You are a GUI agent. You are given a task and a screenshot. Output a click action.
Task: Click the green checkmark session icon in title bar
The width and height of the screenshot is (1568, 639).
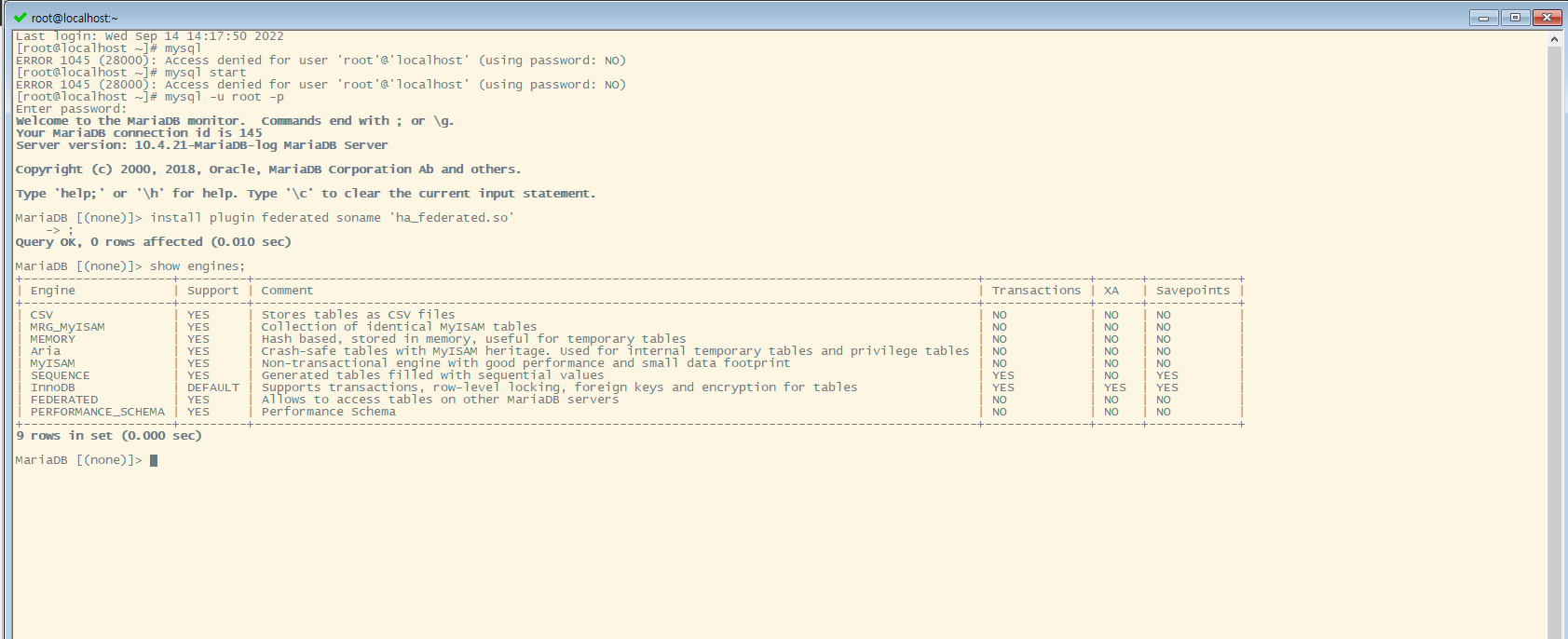[x=20, y=17]
